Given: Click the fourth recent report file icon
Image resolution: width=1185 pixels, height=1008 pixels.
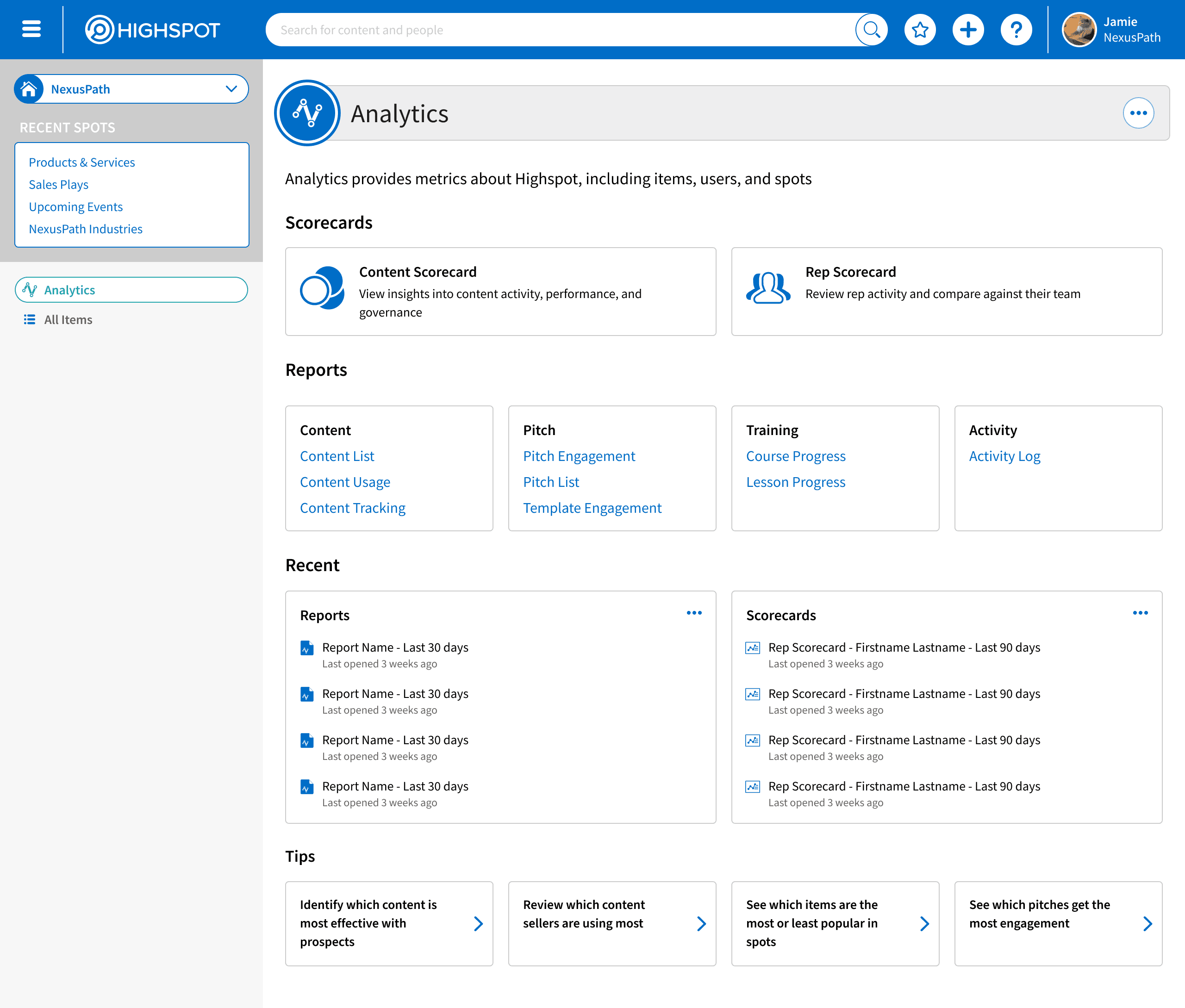Looking at the screenshot, I should click(307, 787).
